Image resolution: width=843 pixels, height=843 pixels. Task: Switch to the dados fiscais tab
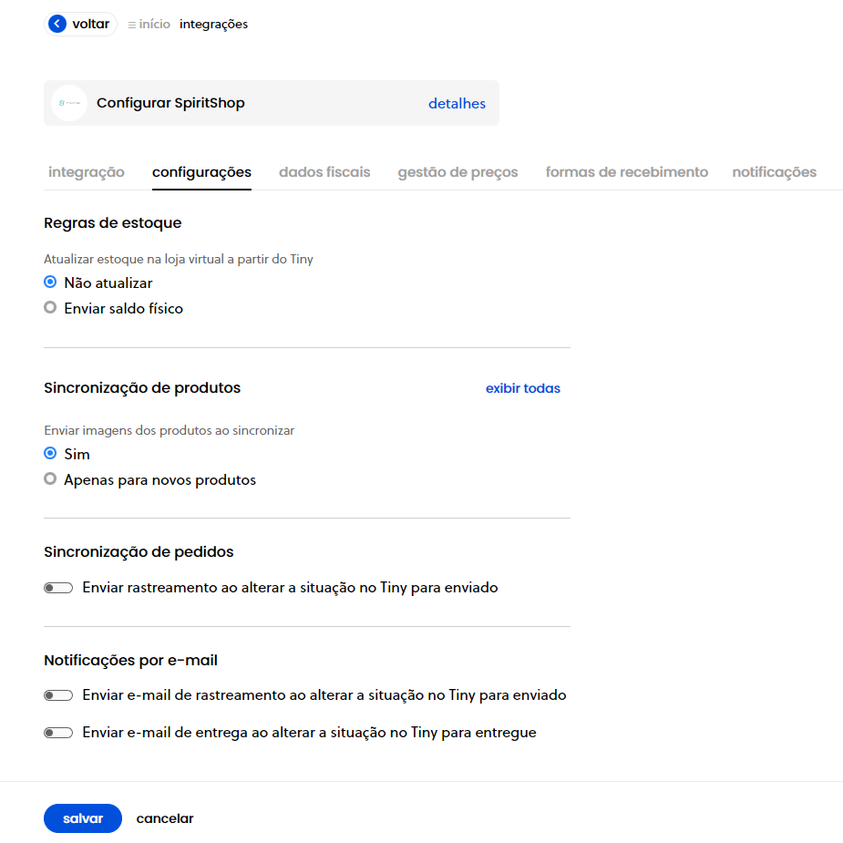tap(324, 172)
